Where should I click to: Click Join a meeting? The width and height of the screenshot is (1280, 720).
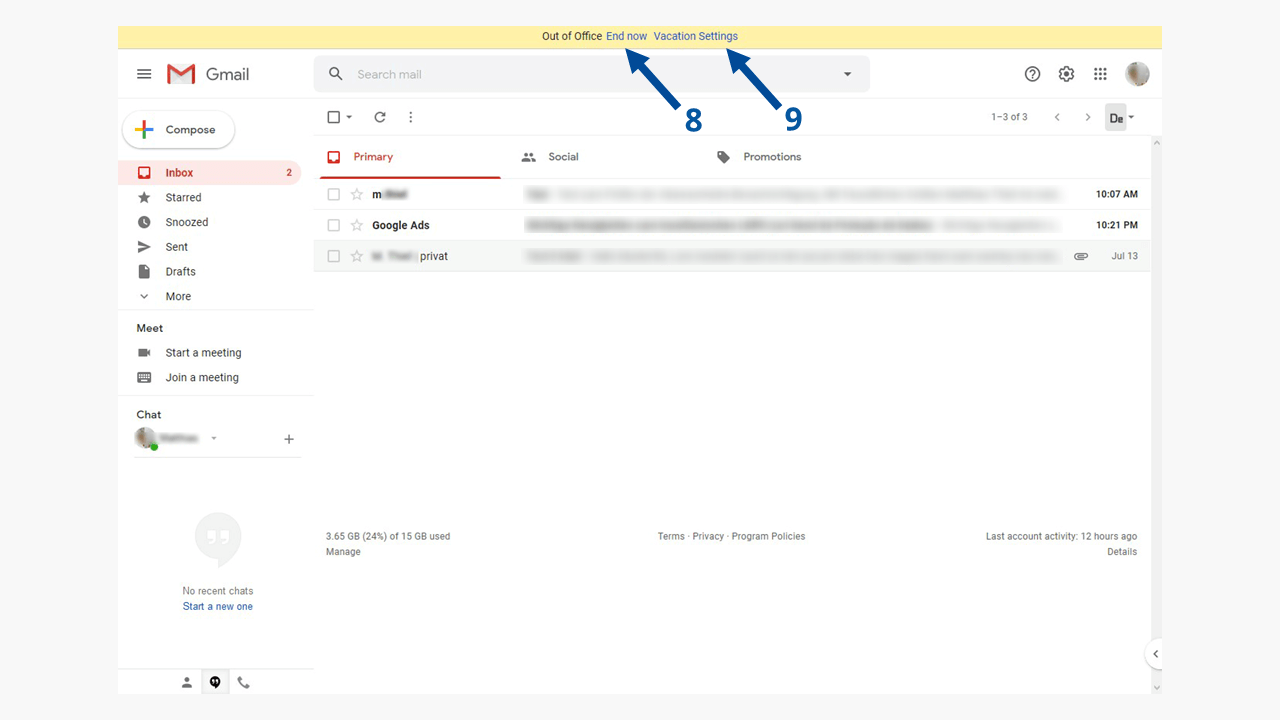pos(202,378)
